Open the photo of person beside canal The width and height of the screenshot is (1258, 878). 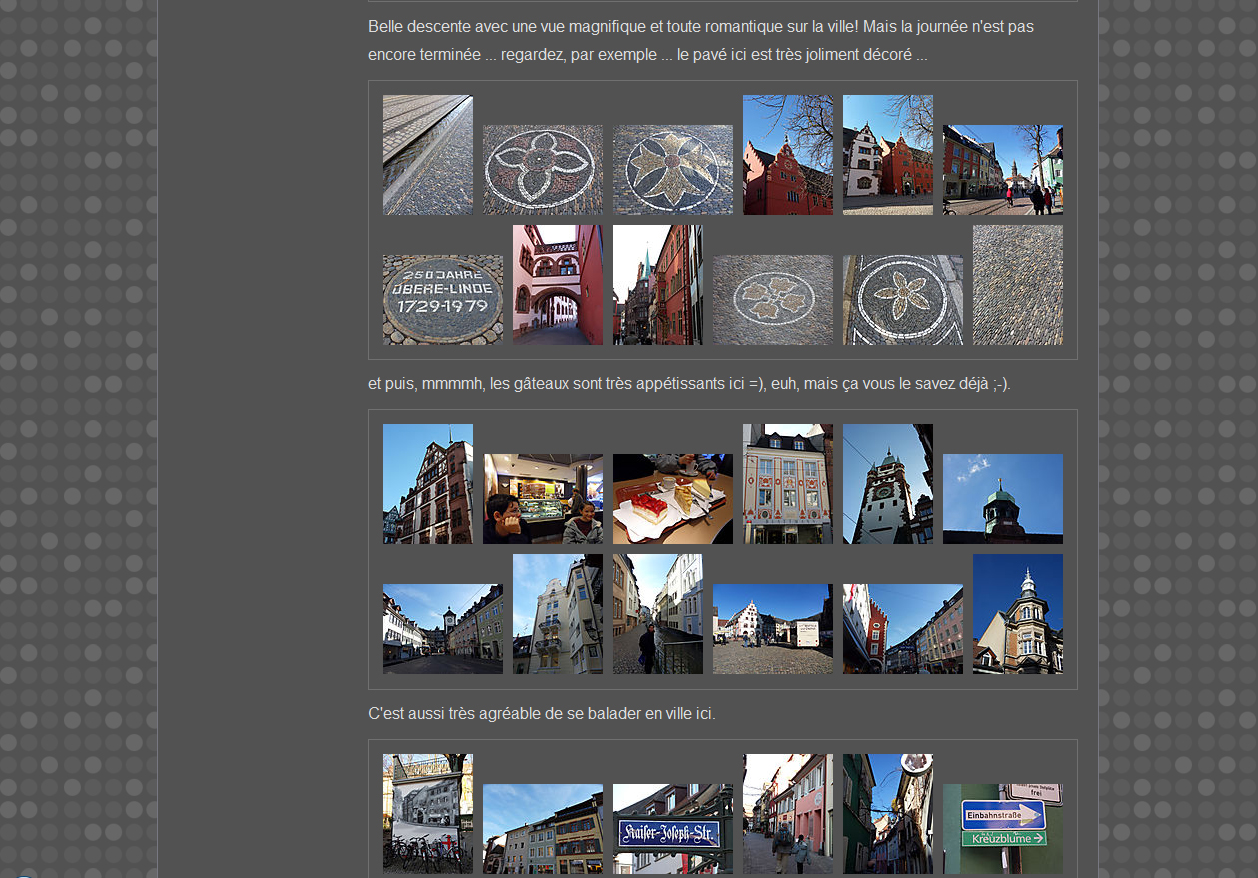pos(657,613)
